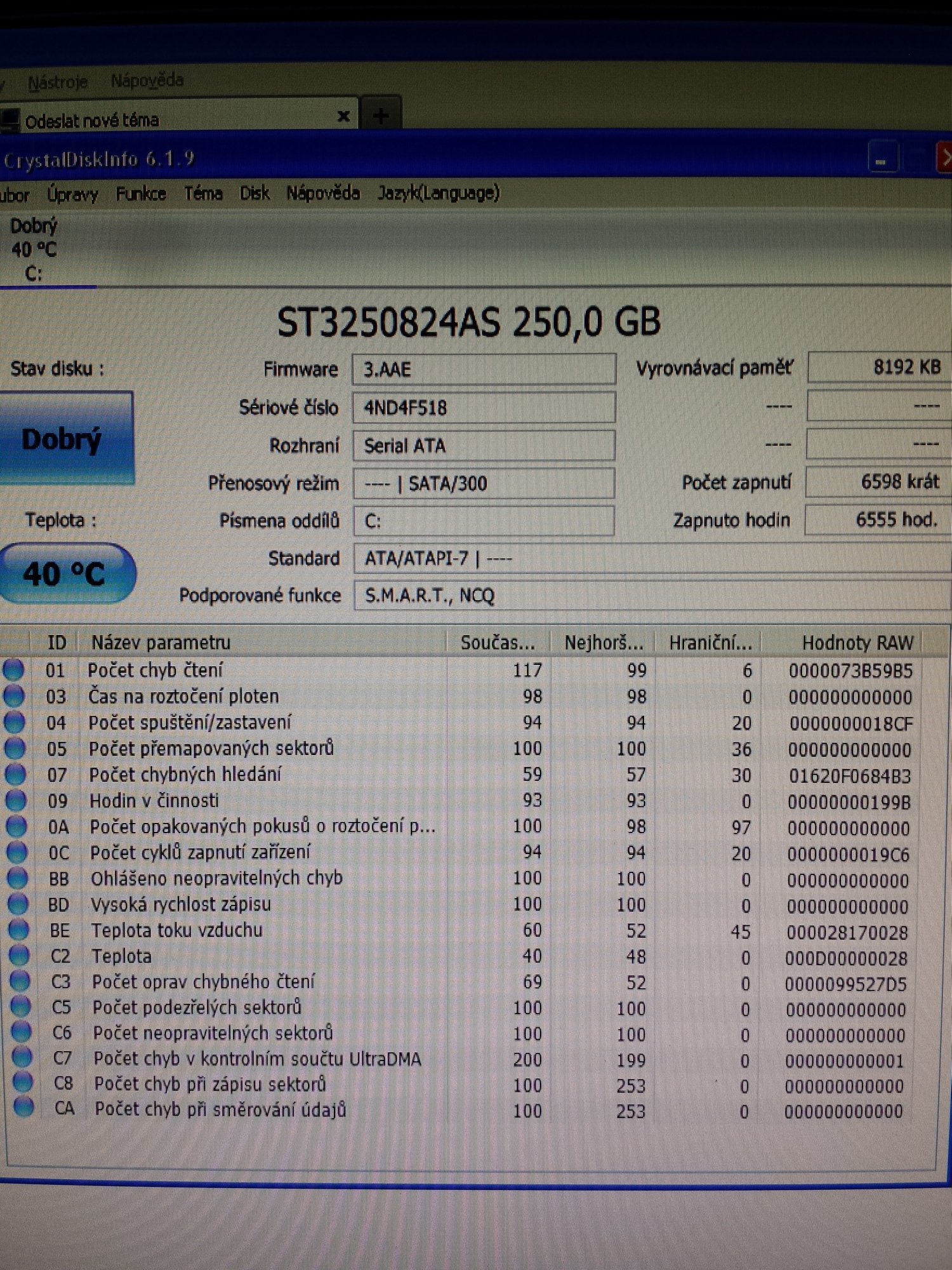Open the Jazyk(Language) menu

click(x=439, y=193)
